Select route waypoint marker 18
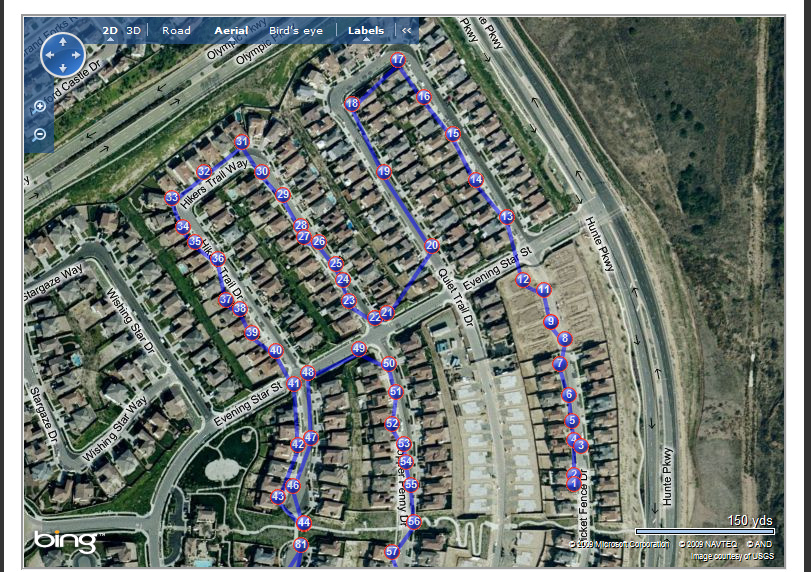 [x=352, y=103]
